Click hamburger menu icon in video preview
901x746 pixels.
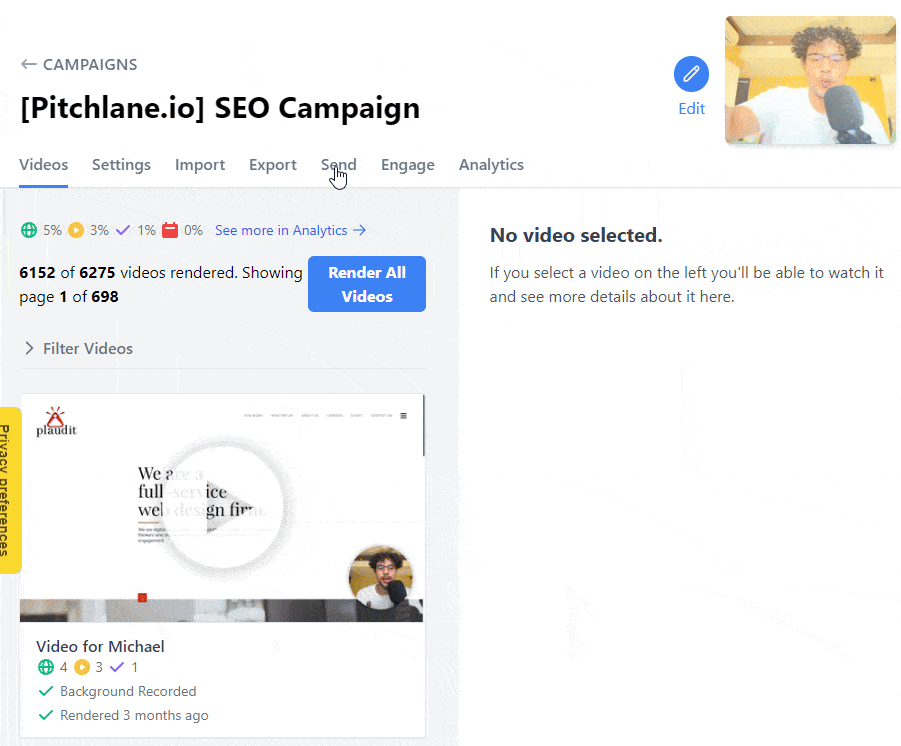click(403, 416)
